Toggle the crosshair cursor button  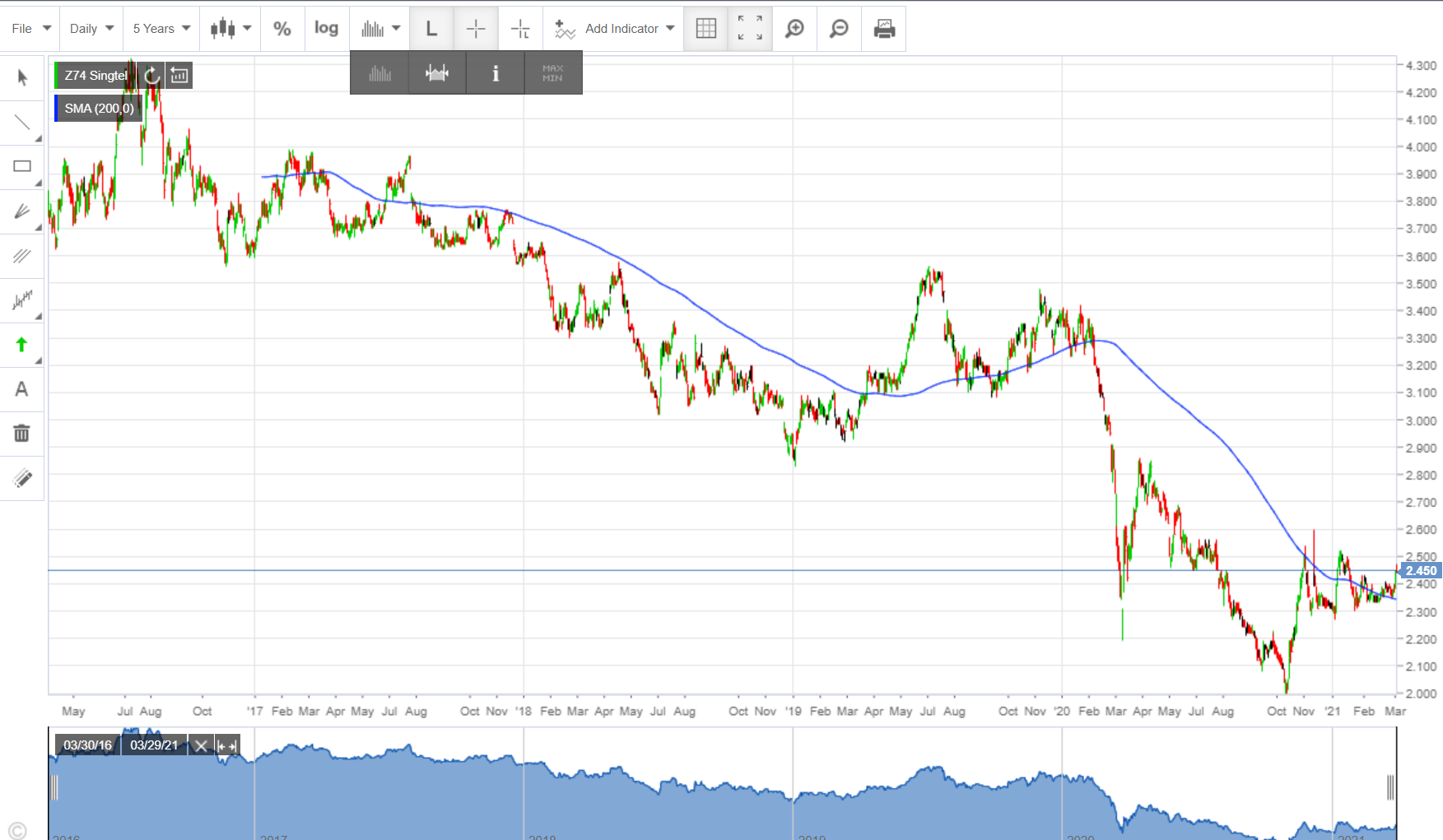(476, 29)
